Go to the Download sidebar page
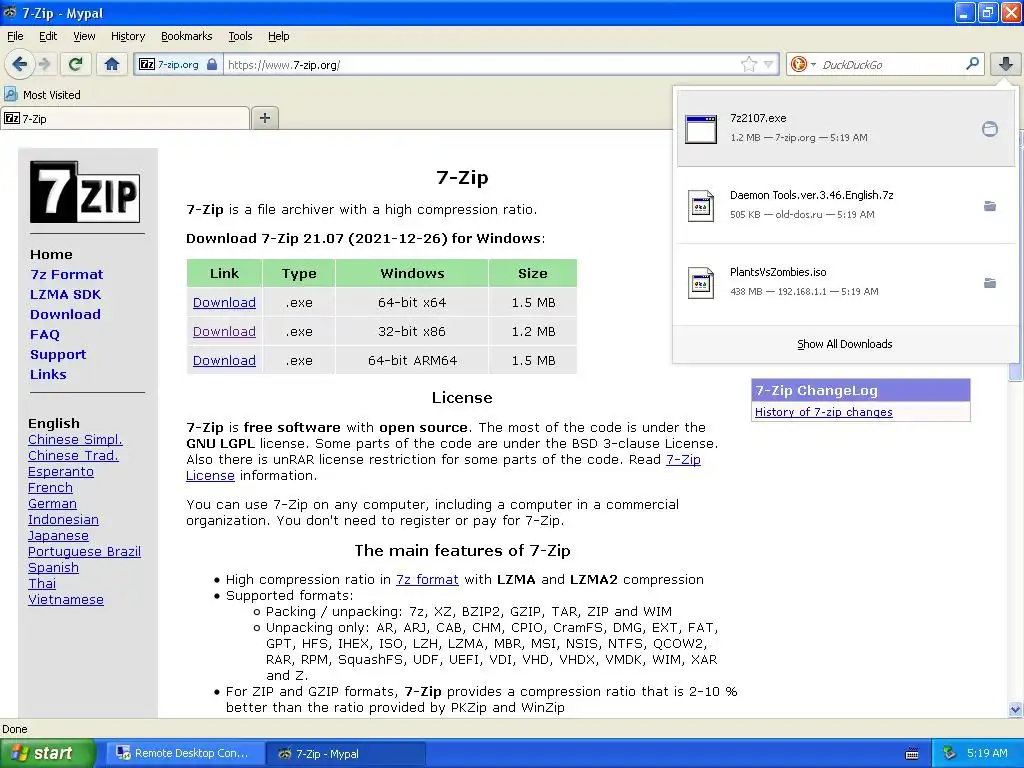Image resolution: width=1024 pixels, height=768 pixels. [x=65, y=314]
